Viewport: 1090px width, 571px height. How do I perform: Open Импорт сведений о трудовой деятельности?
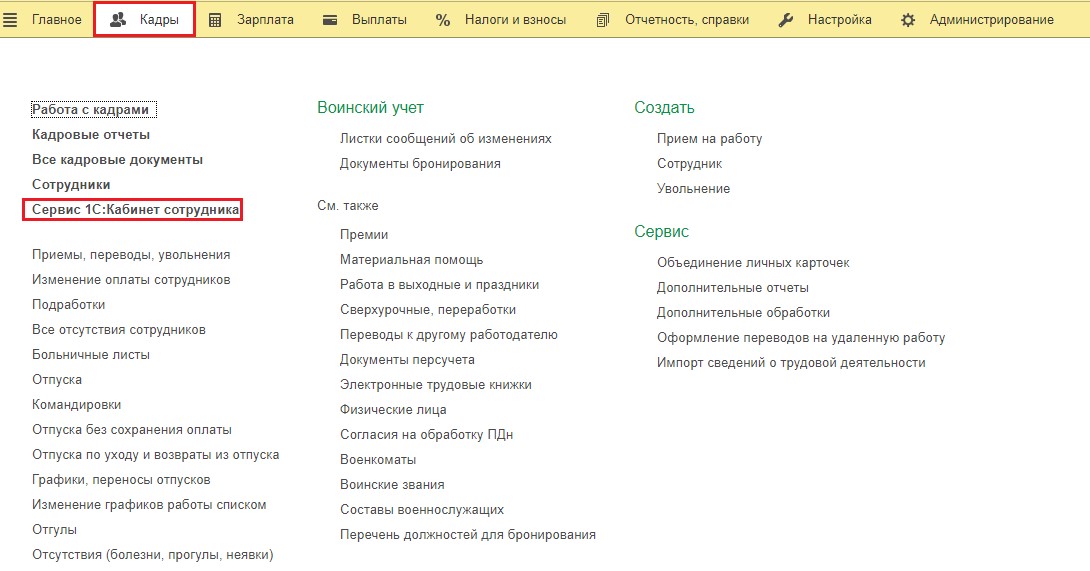click(791, 363)
